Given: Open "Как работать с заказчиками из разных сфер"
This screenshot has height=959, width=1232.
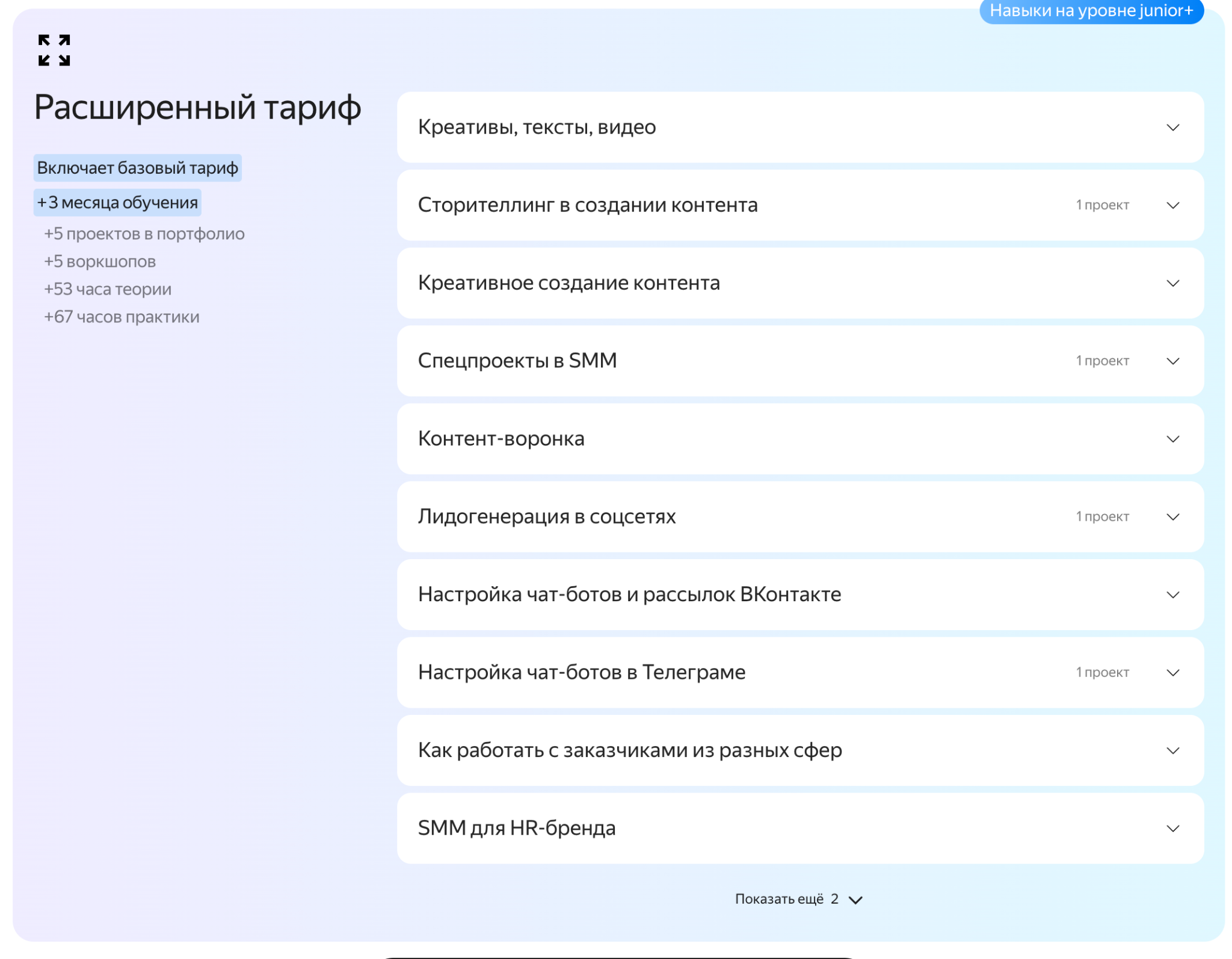Looking at the screenshot, I should pyautogui.click(x=800, y=750).
